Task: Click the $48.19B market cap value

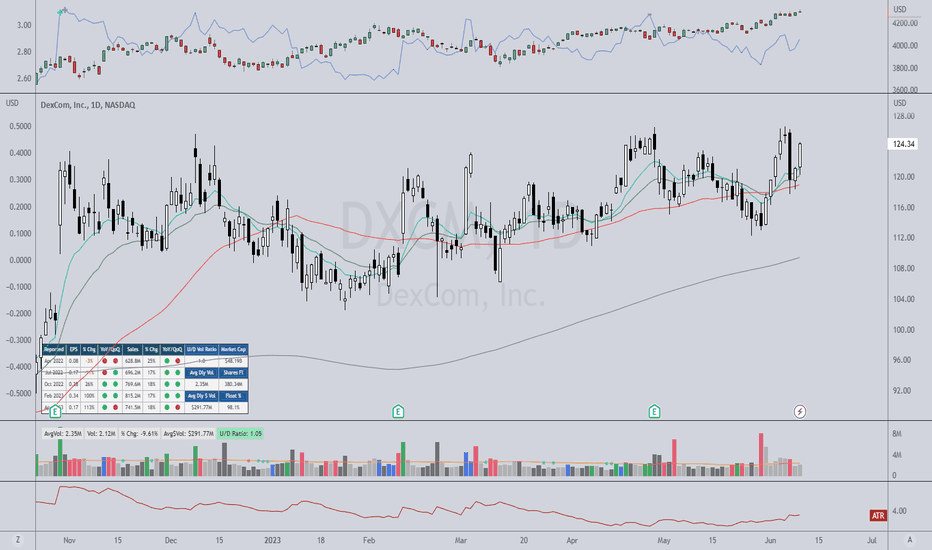Action: click(x=233, y=361)
